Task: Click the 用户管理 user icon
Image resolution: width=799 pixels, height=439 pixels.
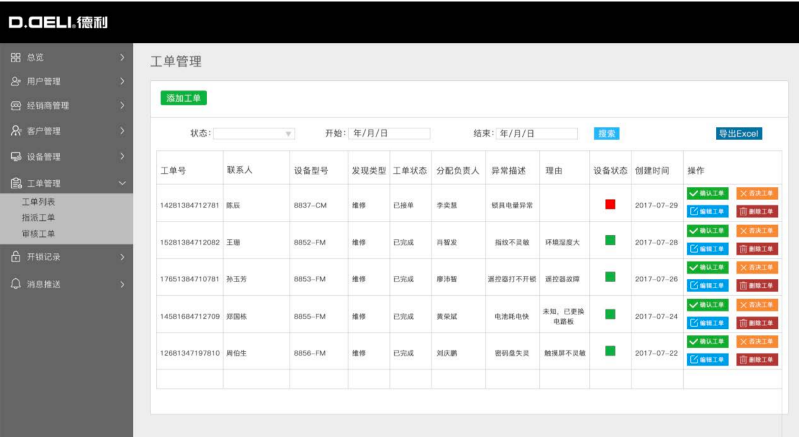Action: click(16, 81)
